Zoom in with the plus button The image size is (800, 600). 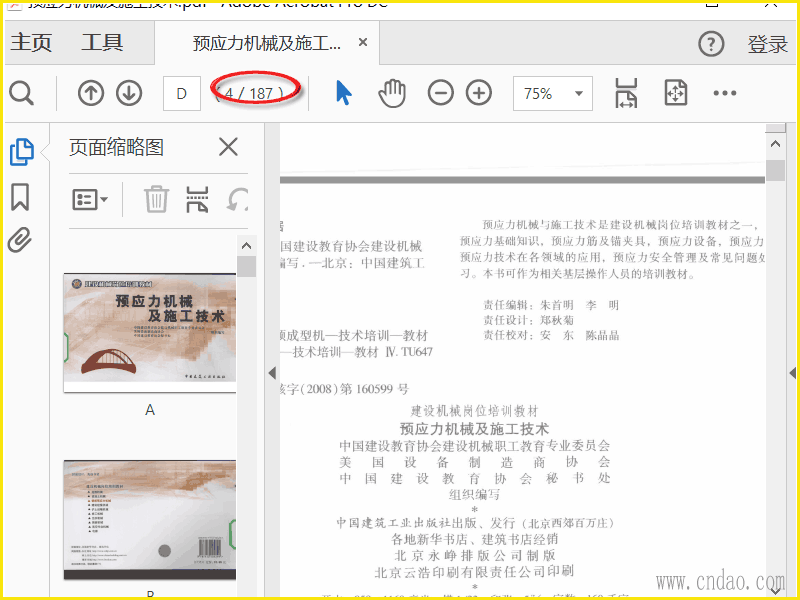point(479,93)
